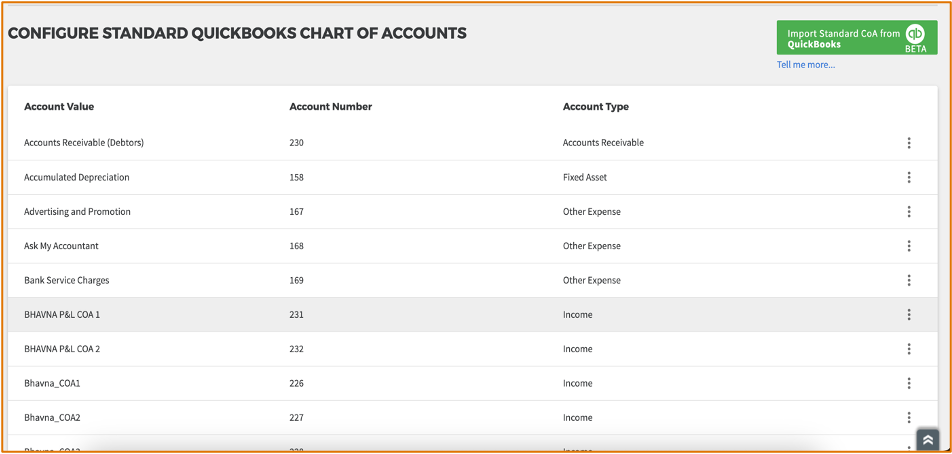Select the Bhavna_COA1 account name
The height and width of the screenshot is (454, 952).
pos(52,384)
